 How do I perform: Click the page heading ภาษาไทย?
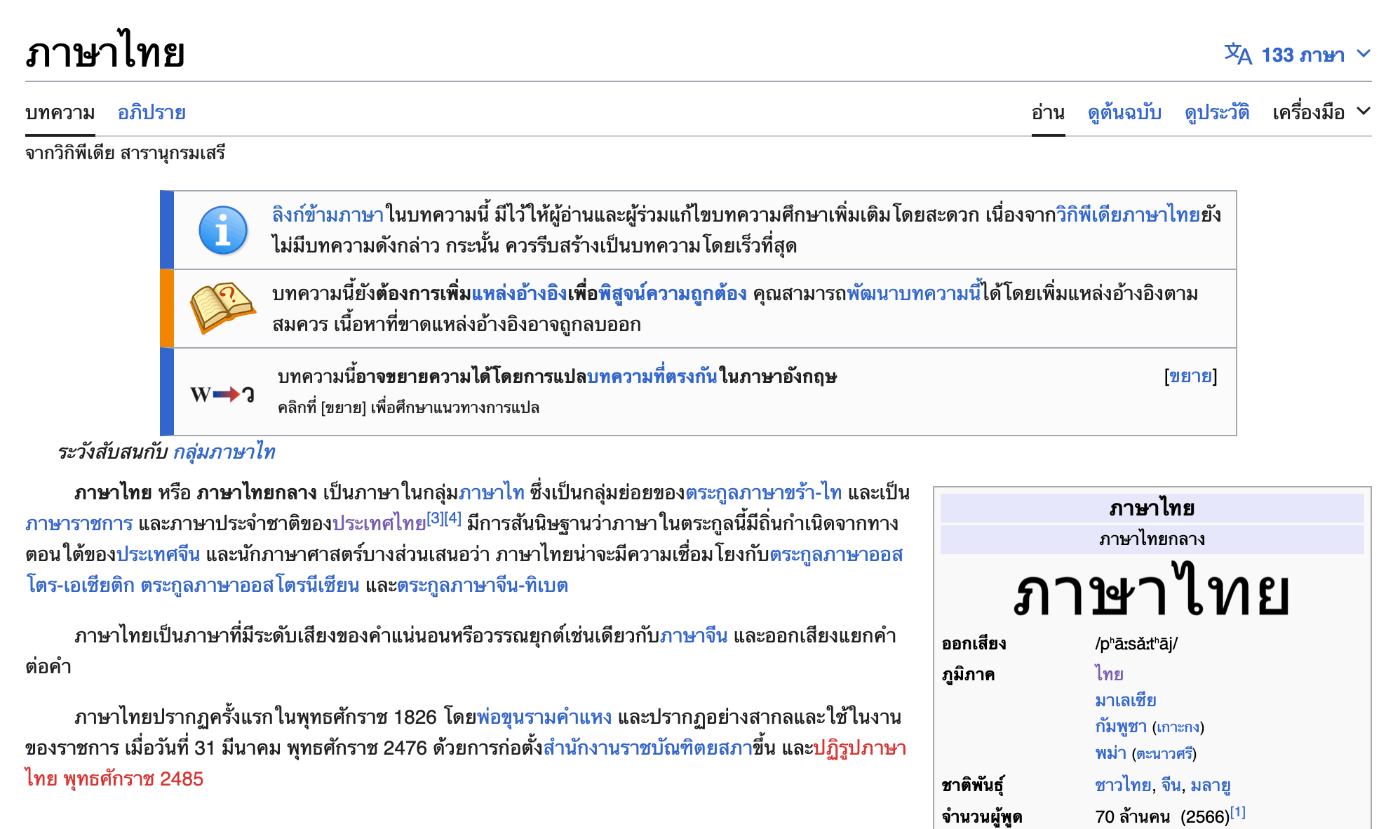click(105, 53)
